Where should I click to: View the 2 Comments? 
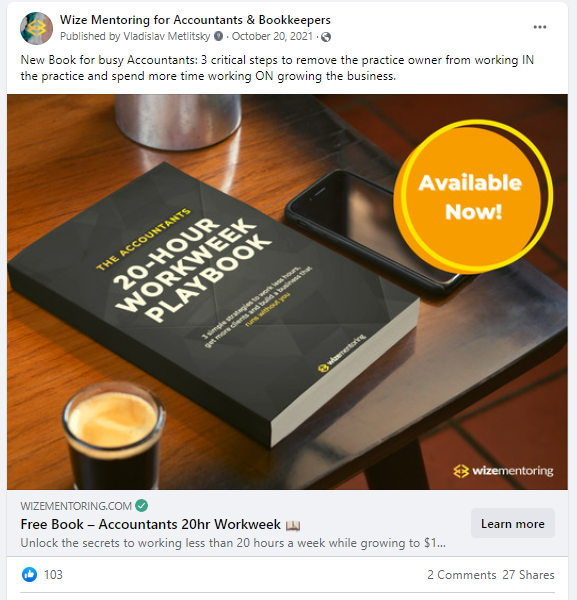pos(461,575)
